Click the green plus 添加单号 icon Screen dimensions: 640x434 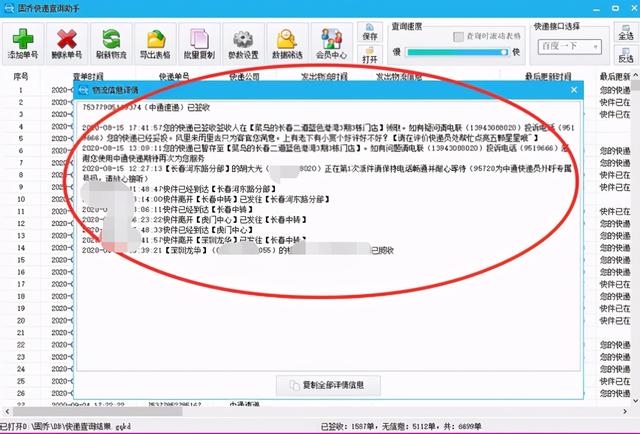(x=23, y=39)
